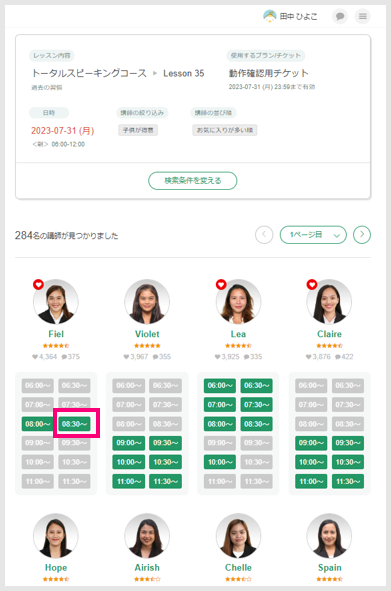The image size is (391, 591).
Task: Click the Airish name link
Action: 147,568
